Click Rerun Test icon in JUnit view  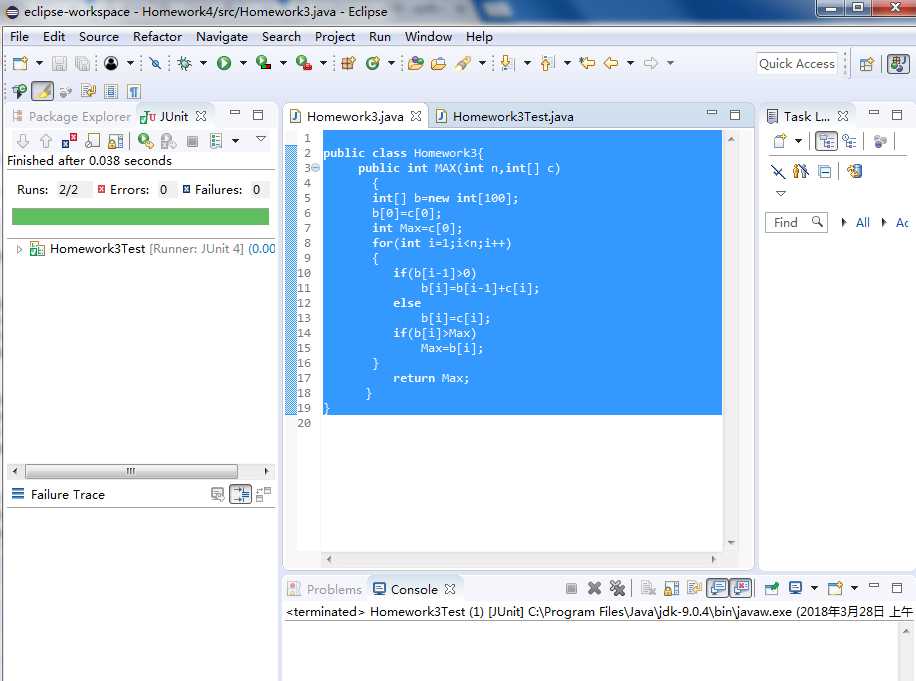click(145, 141)
